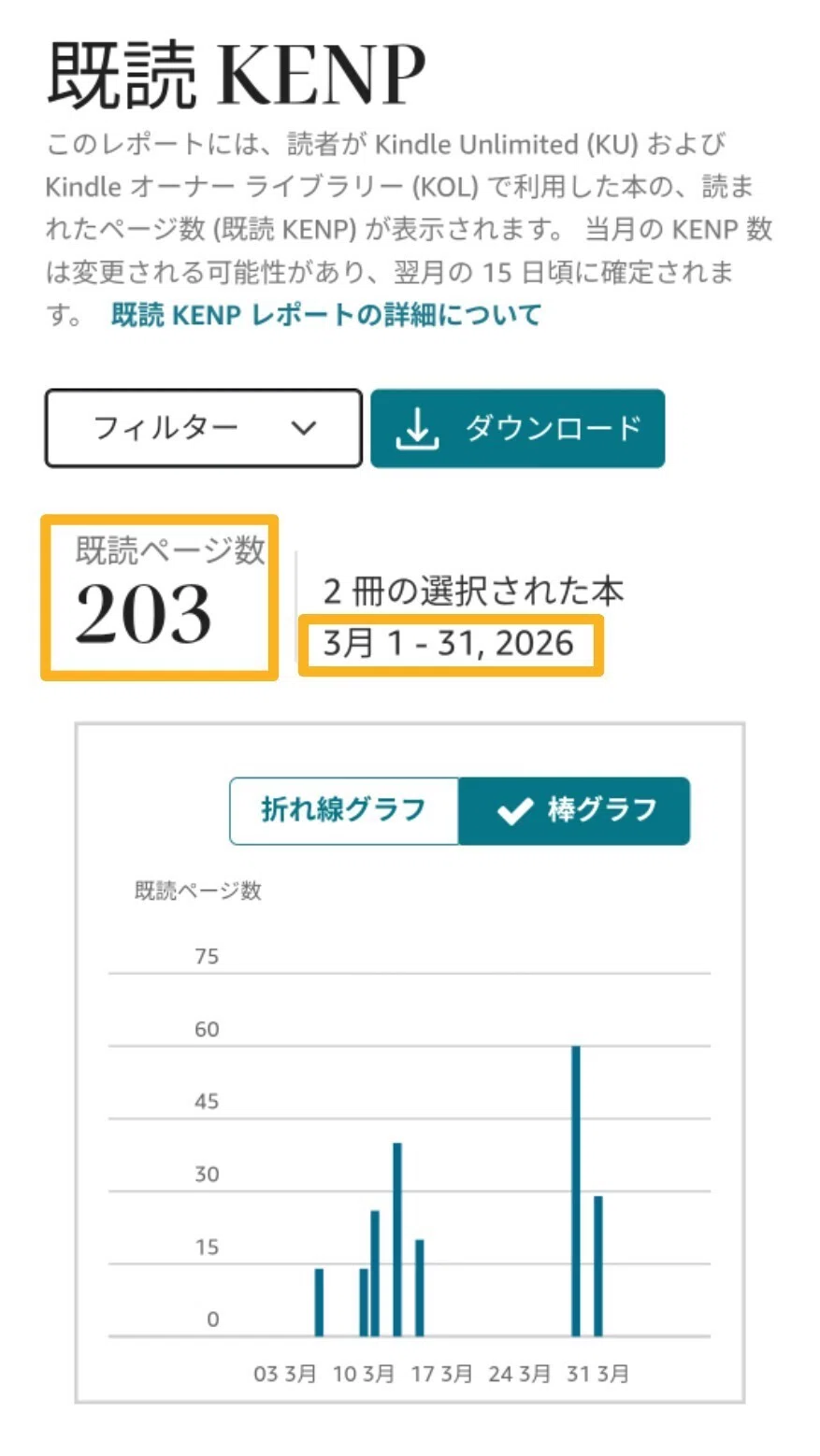Click the bar near 17 3月
This screenshot has height=1456, width=820.
[420, 1288]
